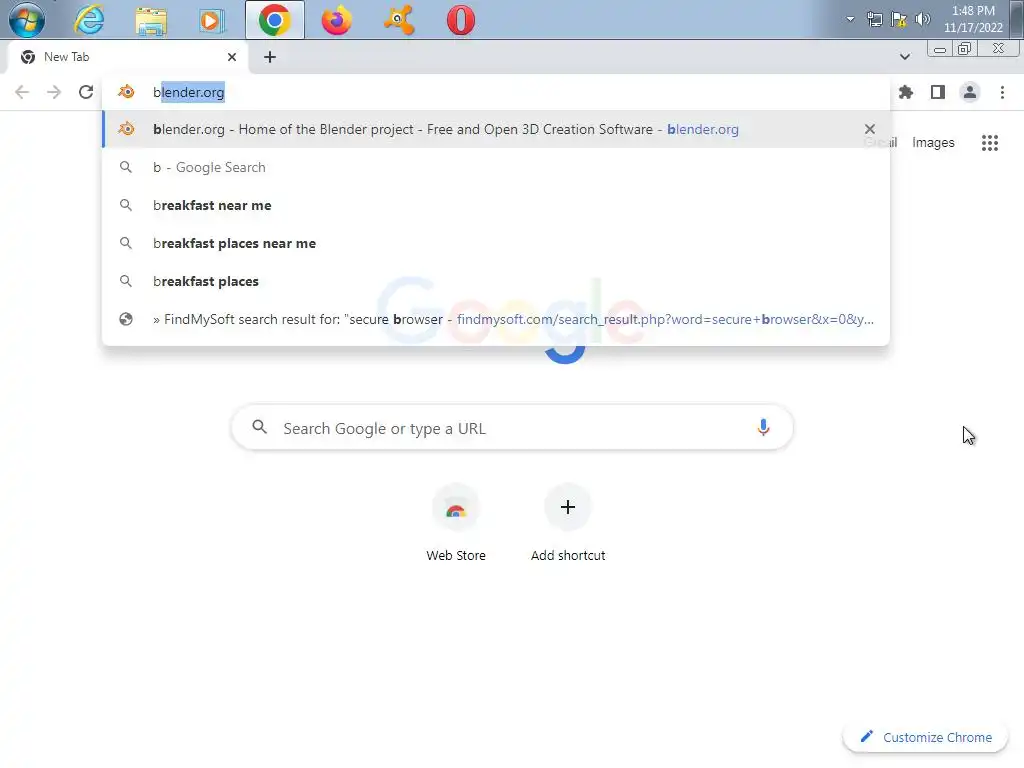This screenshot has height=768, width=1024.
Task: Switch to the New Tab tab
Action: click(x=127, y=57)
